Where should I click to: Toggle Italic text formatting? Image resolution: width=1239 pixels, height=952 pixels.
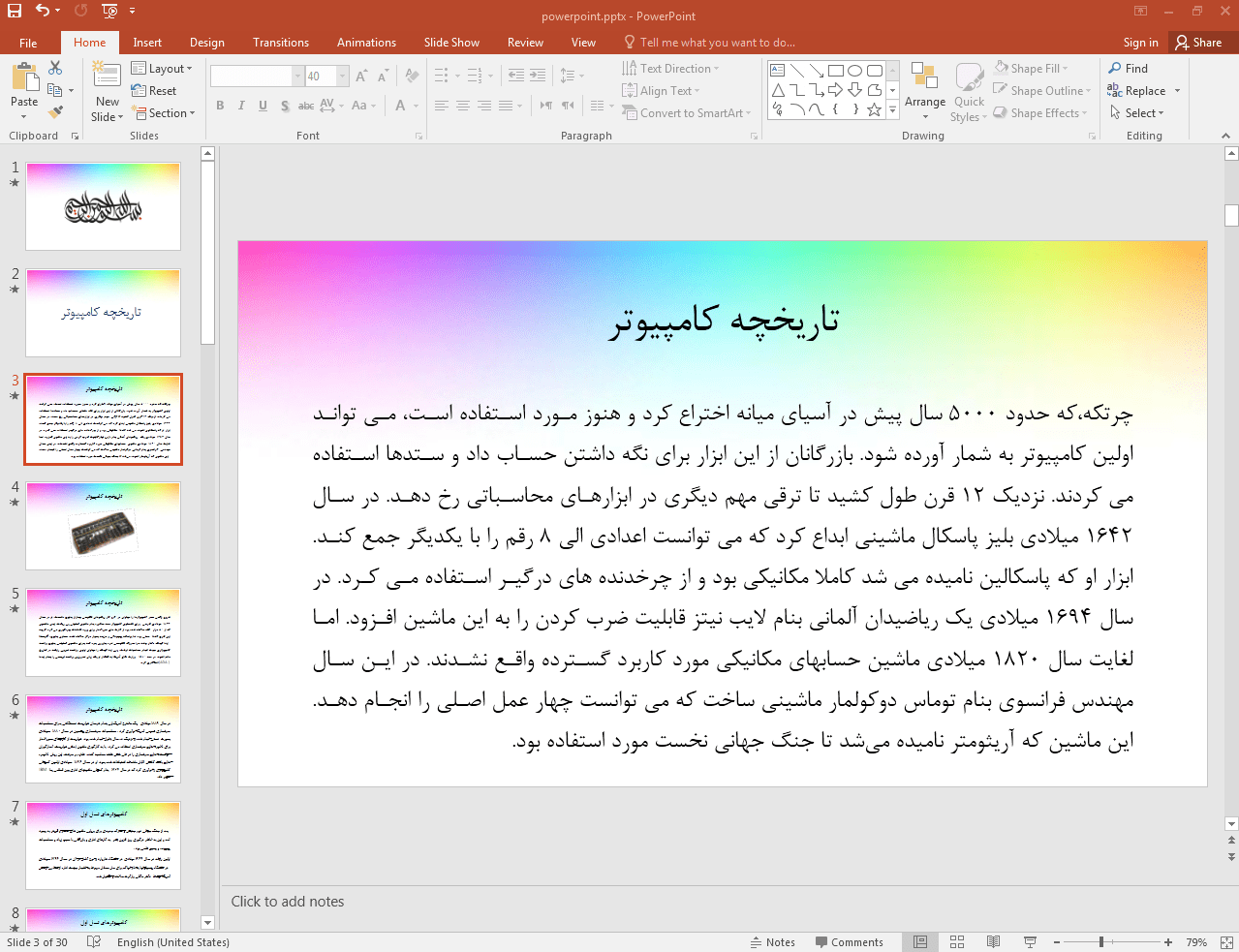(241, 106)
